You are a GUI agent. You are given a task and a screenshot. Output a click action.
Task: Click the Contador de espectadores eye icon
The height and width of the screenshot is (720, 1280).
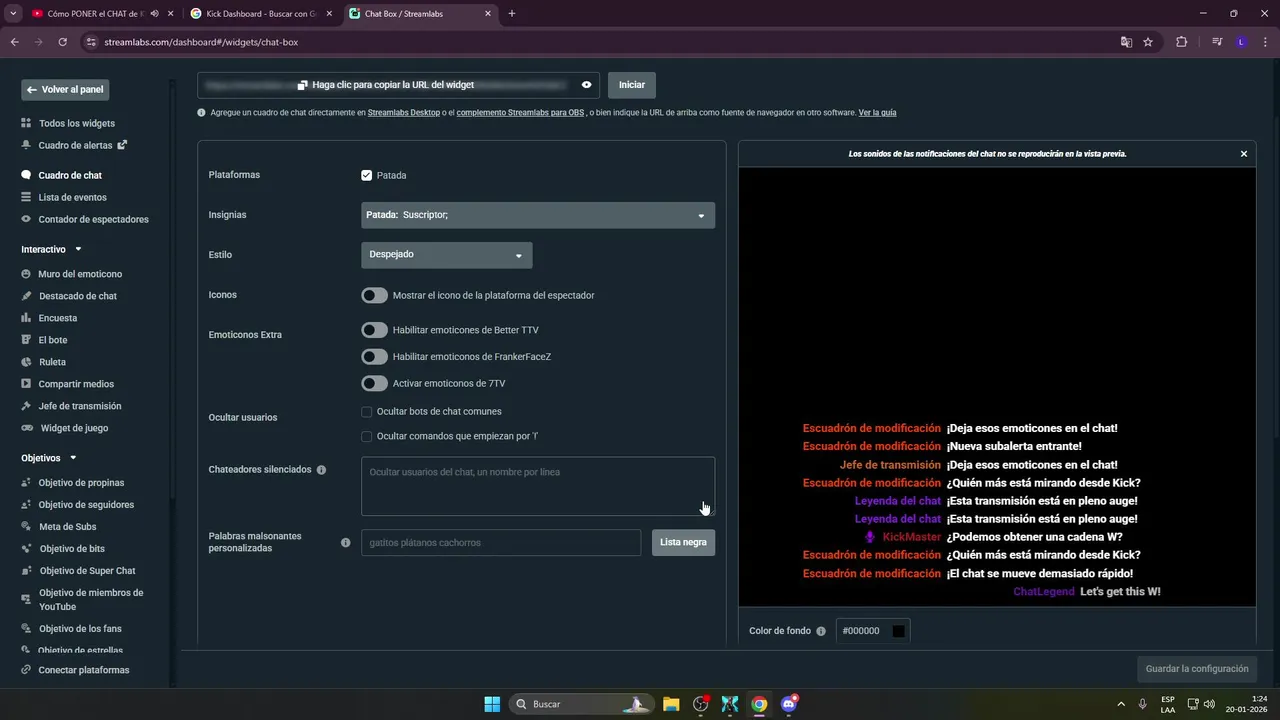[26, 219]
